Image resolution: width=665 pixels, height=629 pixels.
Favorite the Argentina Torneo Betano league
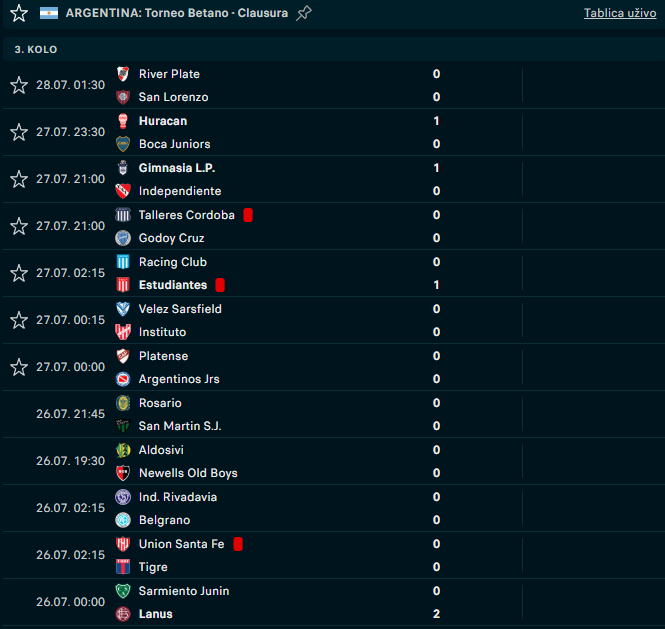19,13
